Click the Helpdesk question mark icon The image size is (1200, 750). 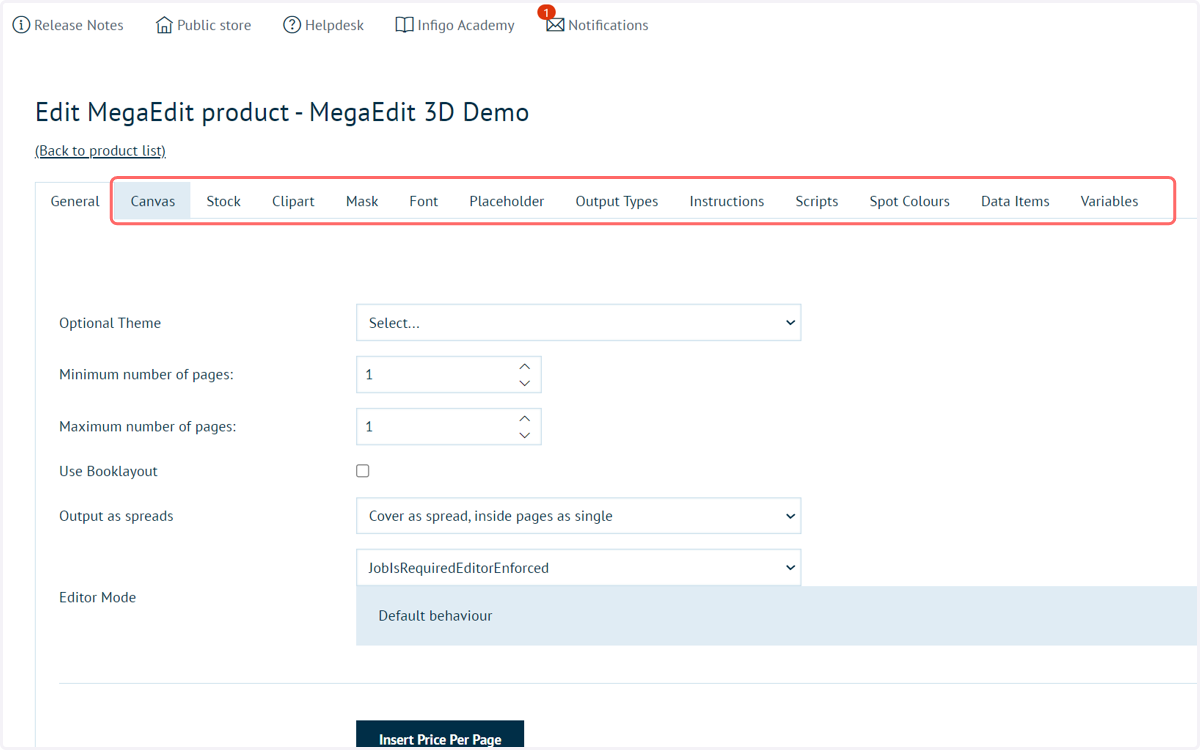292,25
